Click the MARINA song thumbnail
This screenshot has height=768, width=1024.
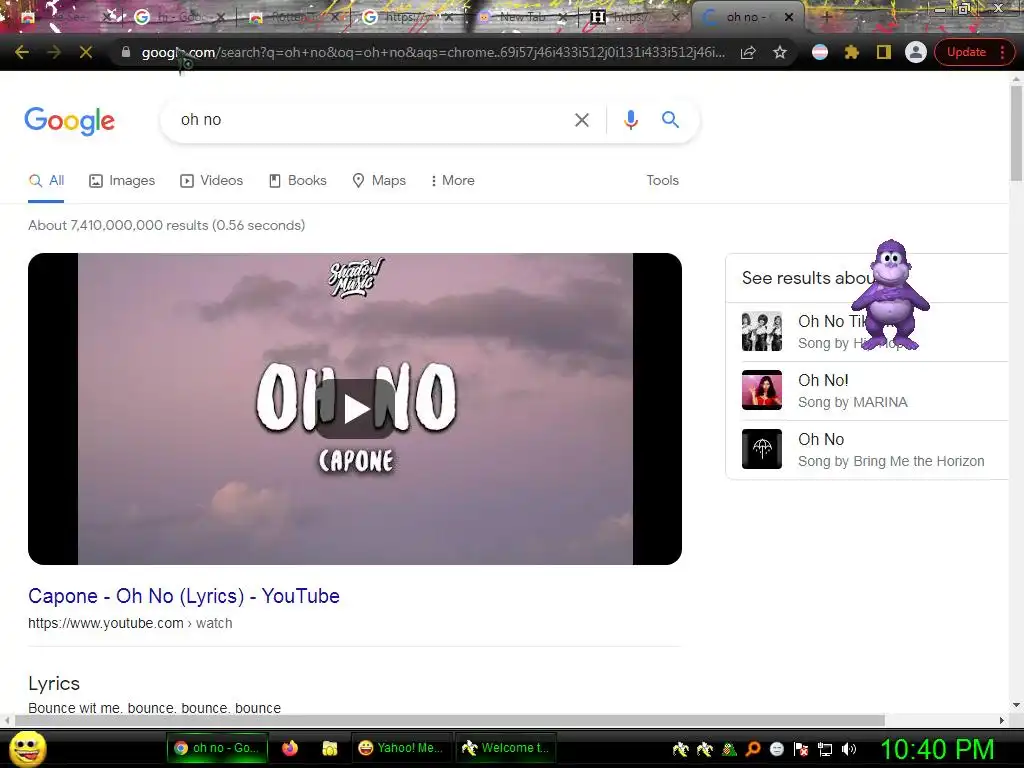point(761,390)
